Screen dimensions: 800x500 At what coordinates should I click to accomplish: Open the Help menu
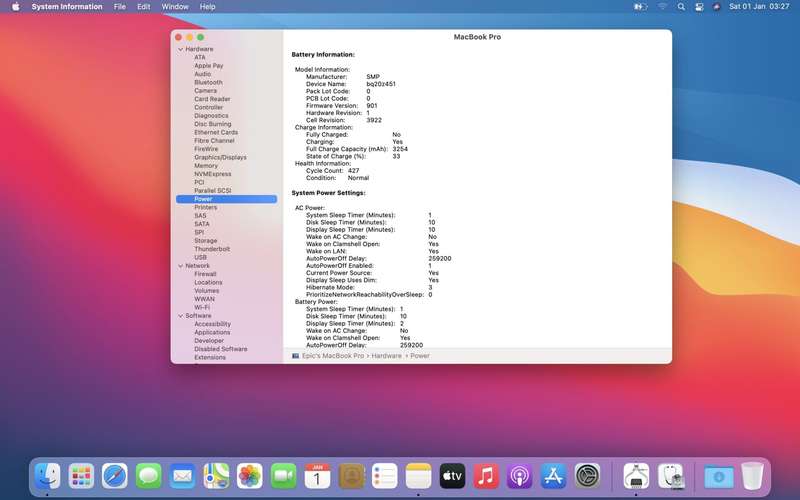click(207, 7)
